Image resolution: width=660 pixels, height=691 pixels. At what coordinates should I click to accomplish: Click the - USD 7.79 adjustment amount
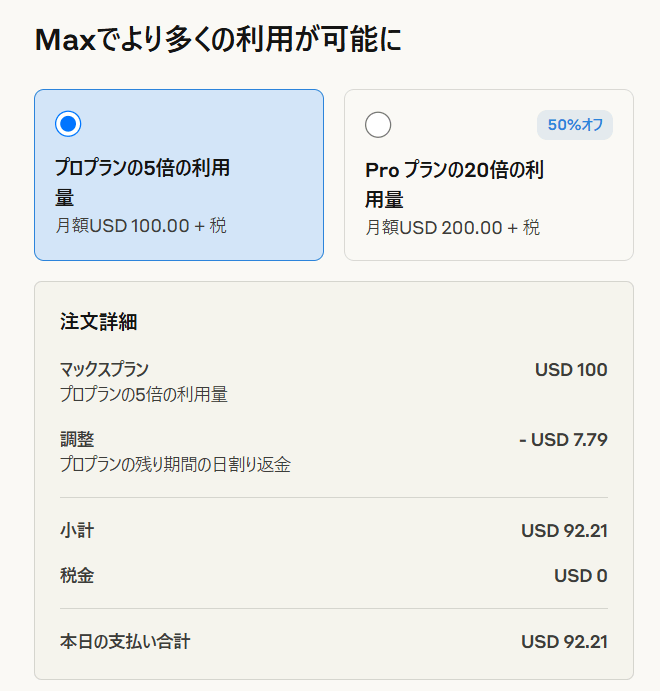(x=564, y=440)
